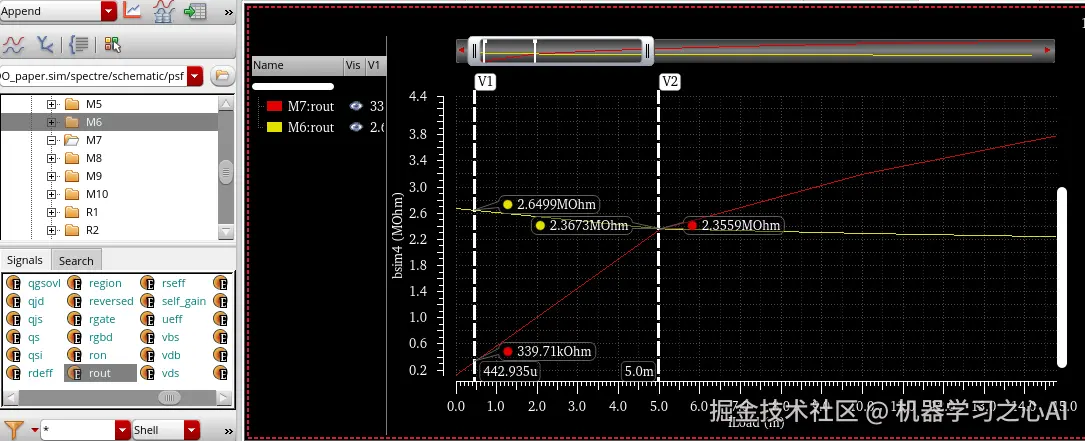
Task: Expand the M10 tree node
Action: [51, 194]
